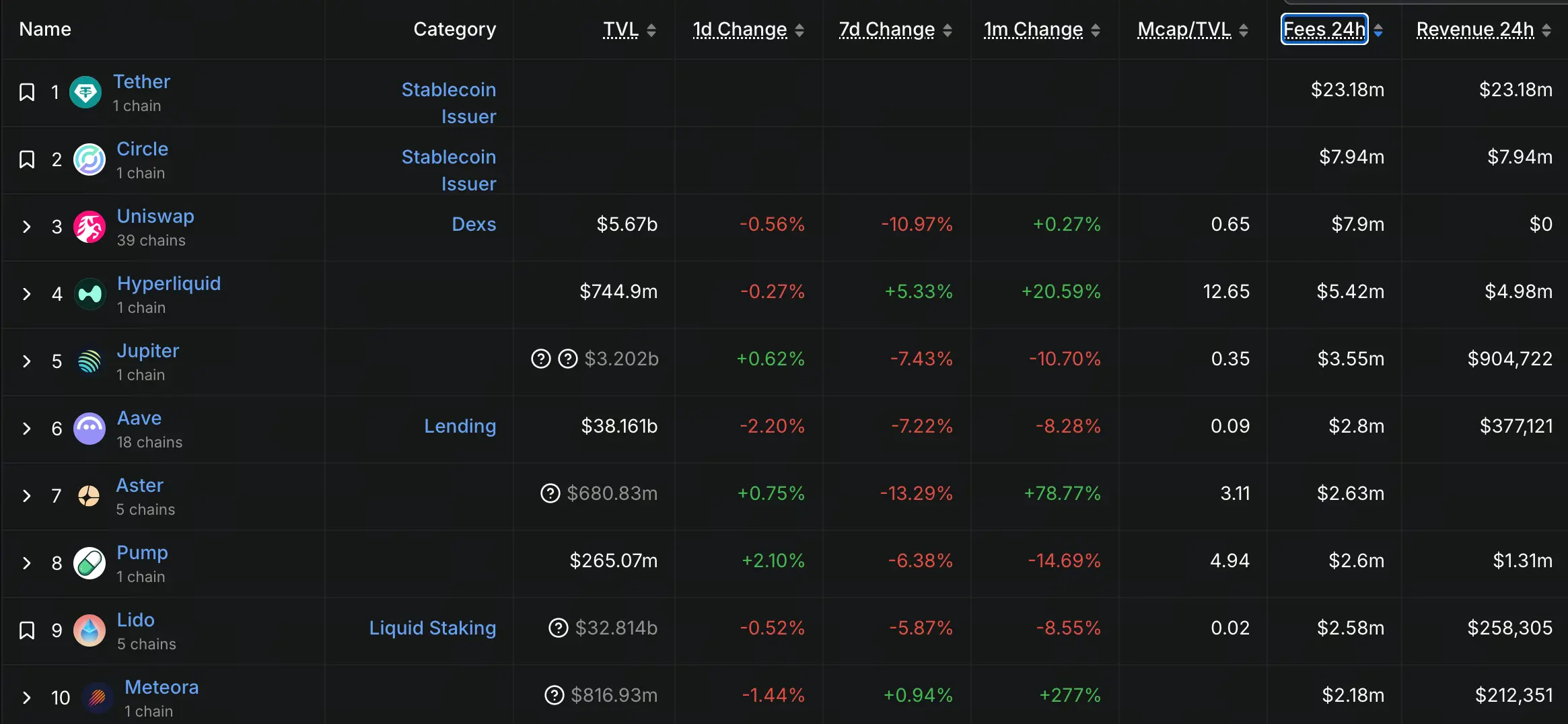Toggle the bookmark on Lido row

(x=27, y=630)
